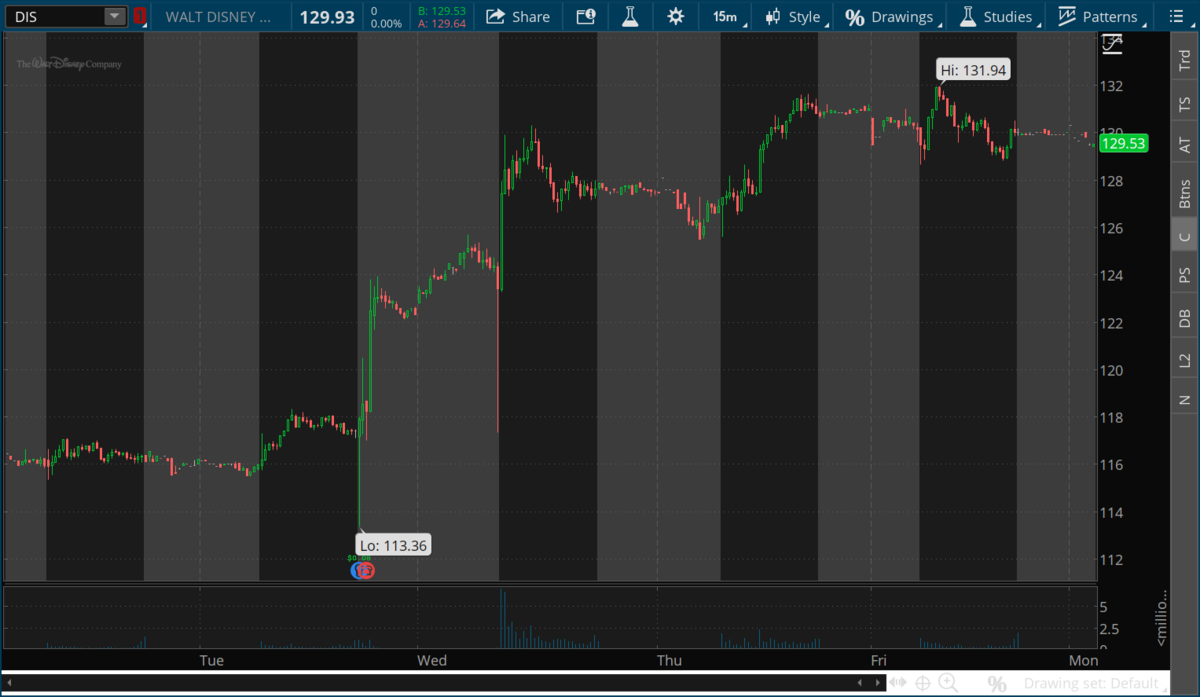Click the 129.93 last price in toolbar
1200x697 pixels.
pos(328,17)
